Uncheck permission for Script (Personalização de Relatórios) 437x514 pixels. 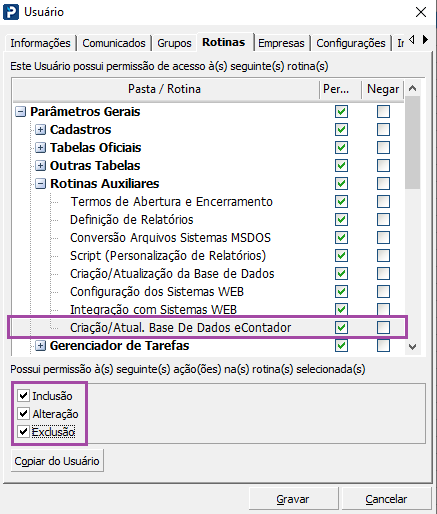tap(341, 256)
